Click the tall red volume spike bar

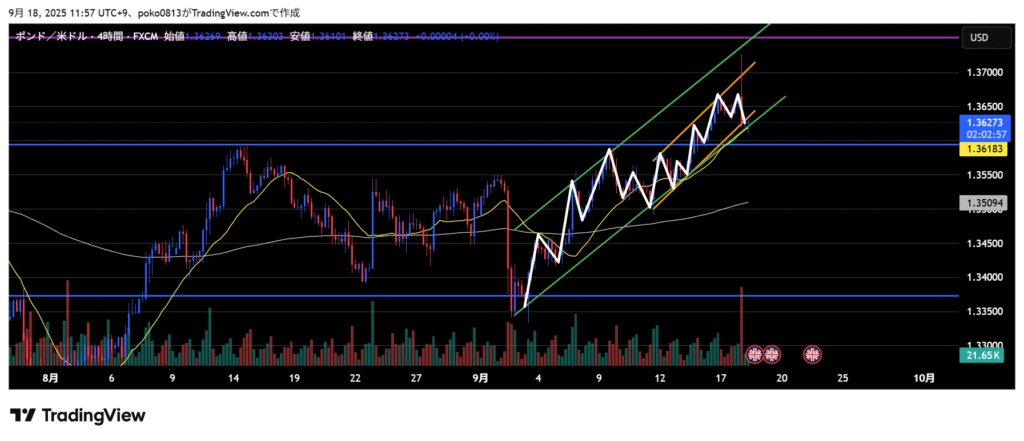[x=741, y=320]
